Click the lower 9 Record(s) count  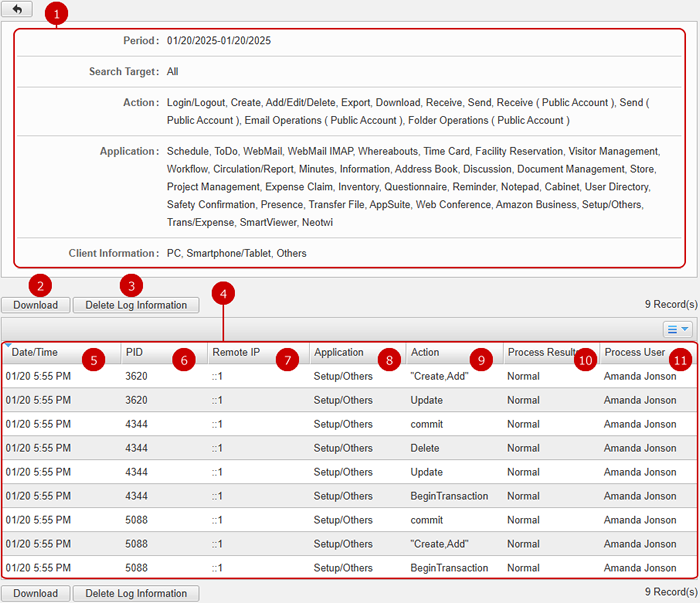(671, 592)
